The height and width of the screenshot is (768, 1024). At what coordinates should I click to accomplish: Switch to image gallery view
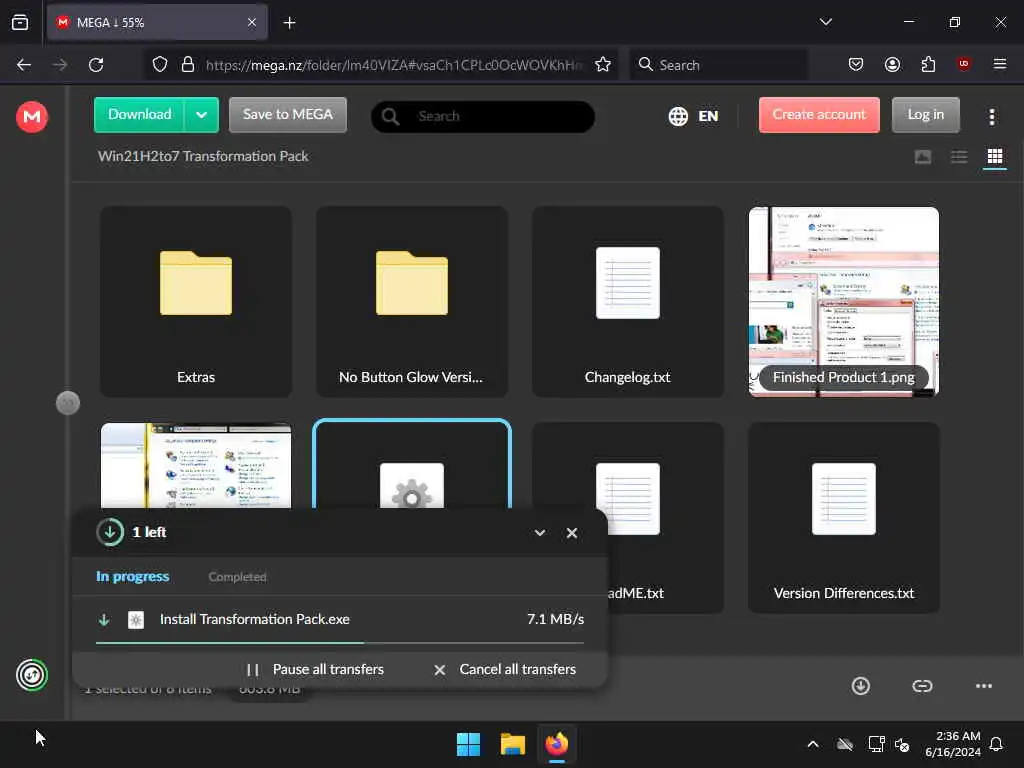(922, 157)
